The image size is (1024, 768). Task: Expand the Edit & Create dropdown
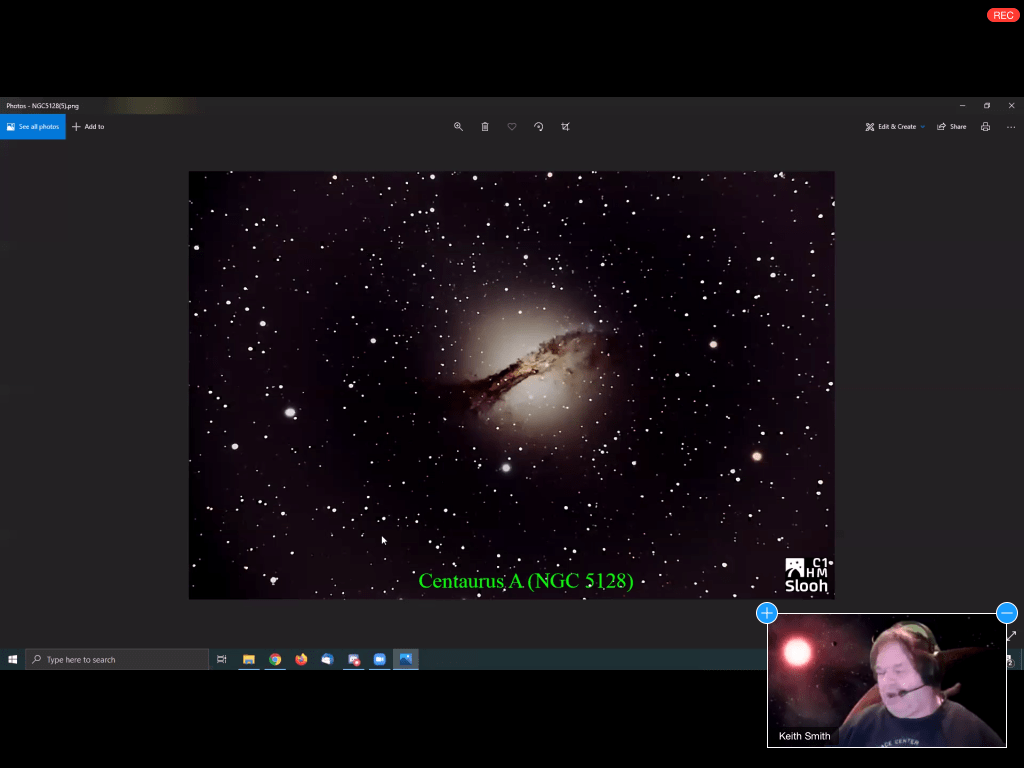(895, 127)
